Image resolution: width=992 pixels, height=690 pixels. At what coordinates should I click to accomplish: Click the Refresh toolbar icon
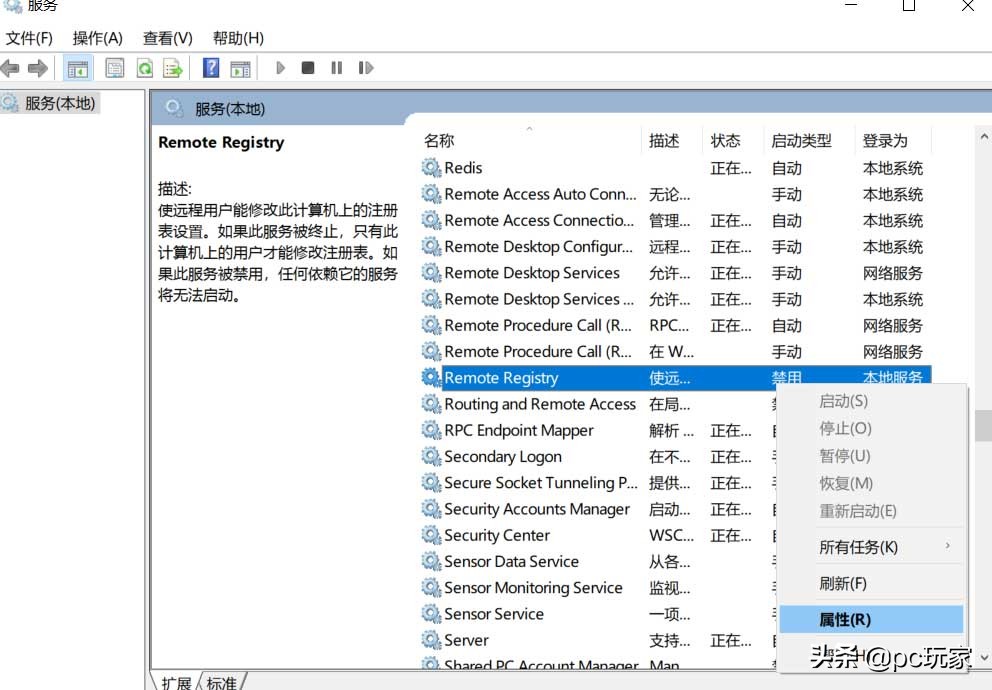144,67
